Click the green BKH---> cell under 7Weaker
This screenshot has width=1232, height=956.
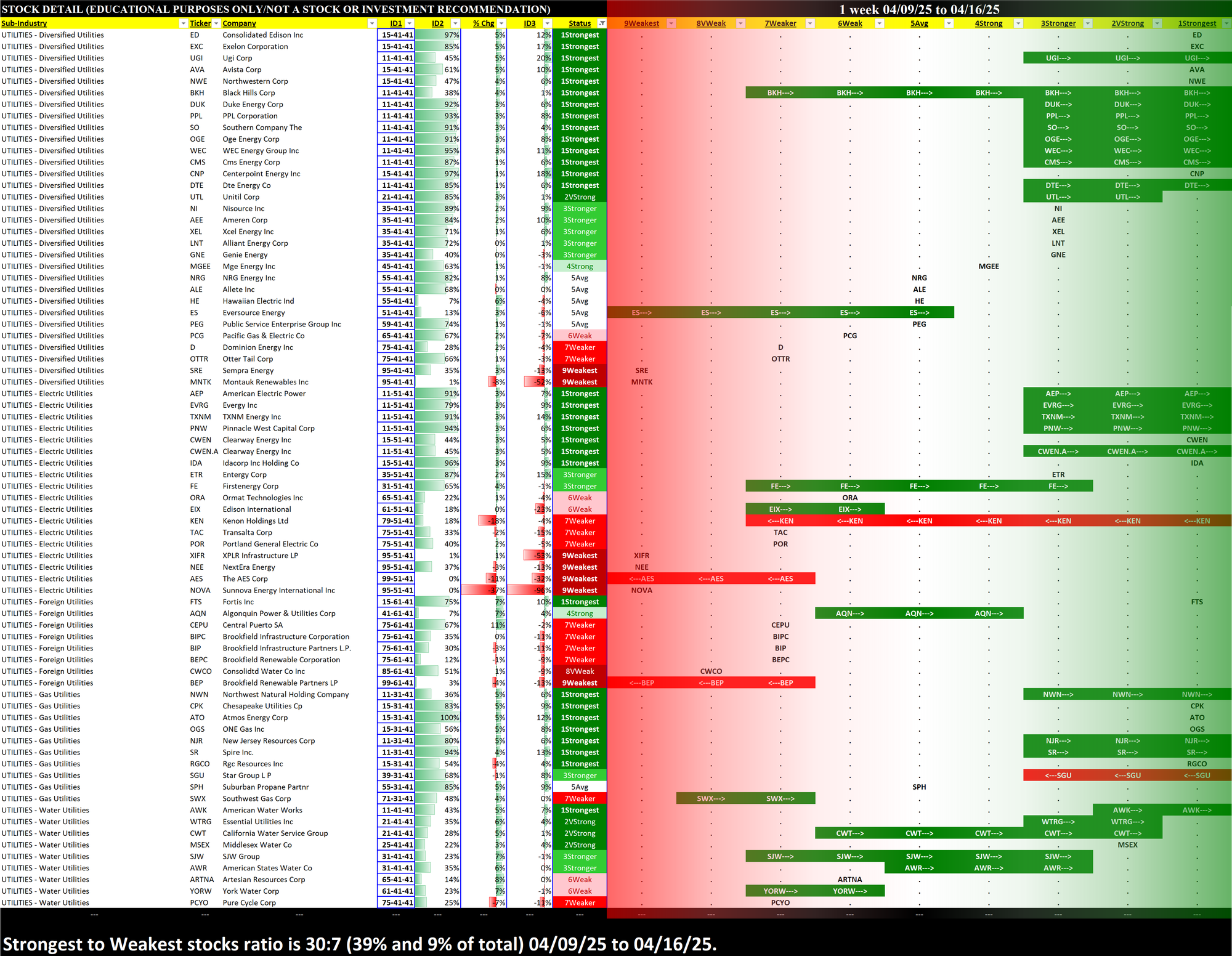click(780, 93)
